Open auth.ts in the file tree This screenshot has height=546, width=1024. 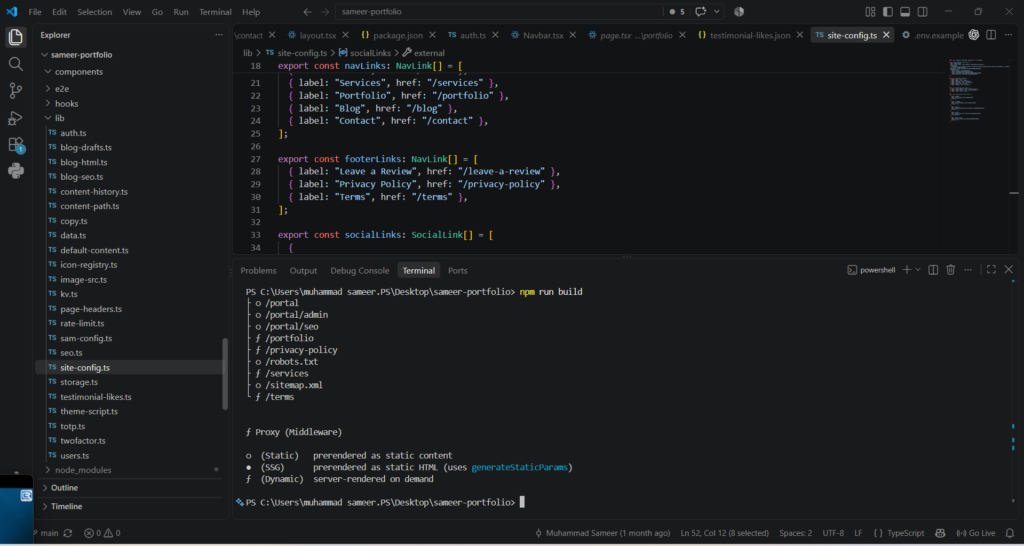[73, 133]
